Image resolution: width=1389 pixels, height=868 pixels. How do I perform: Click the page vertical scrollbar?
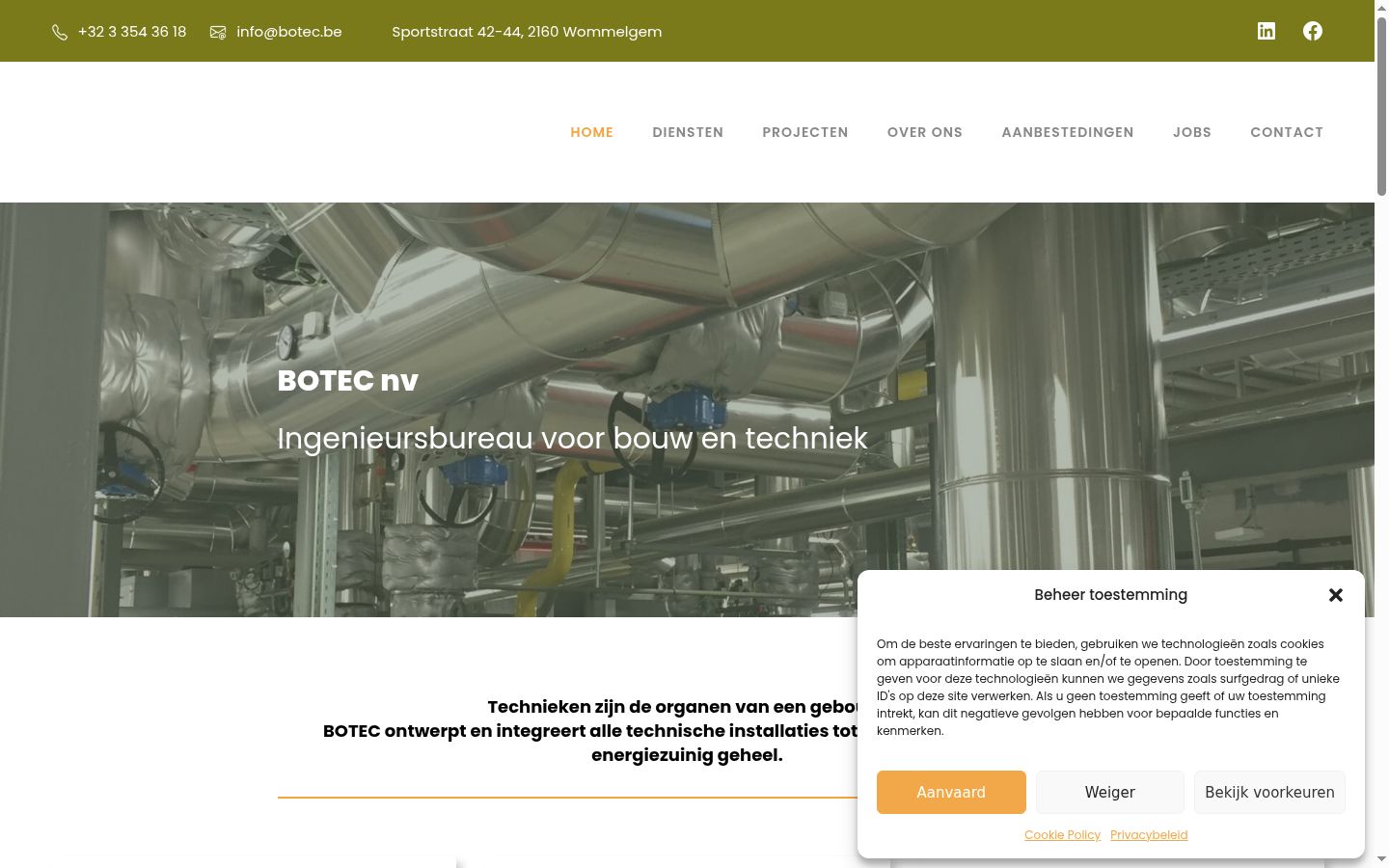pyautogui.click(x=1381, y=106)
